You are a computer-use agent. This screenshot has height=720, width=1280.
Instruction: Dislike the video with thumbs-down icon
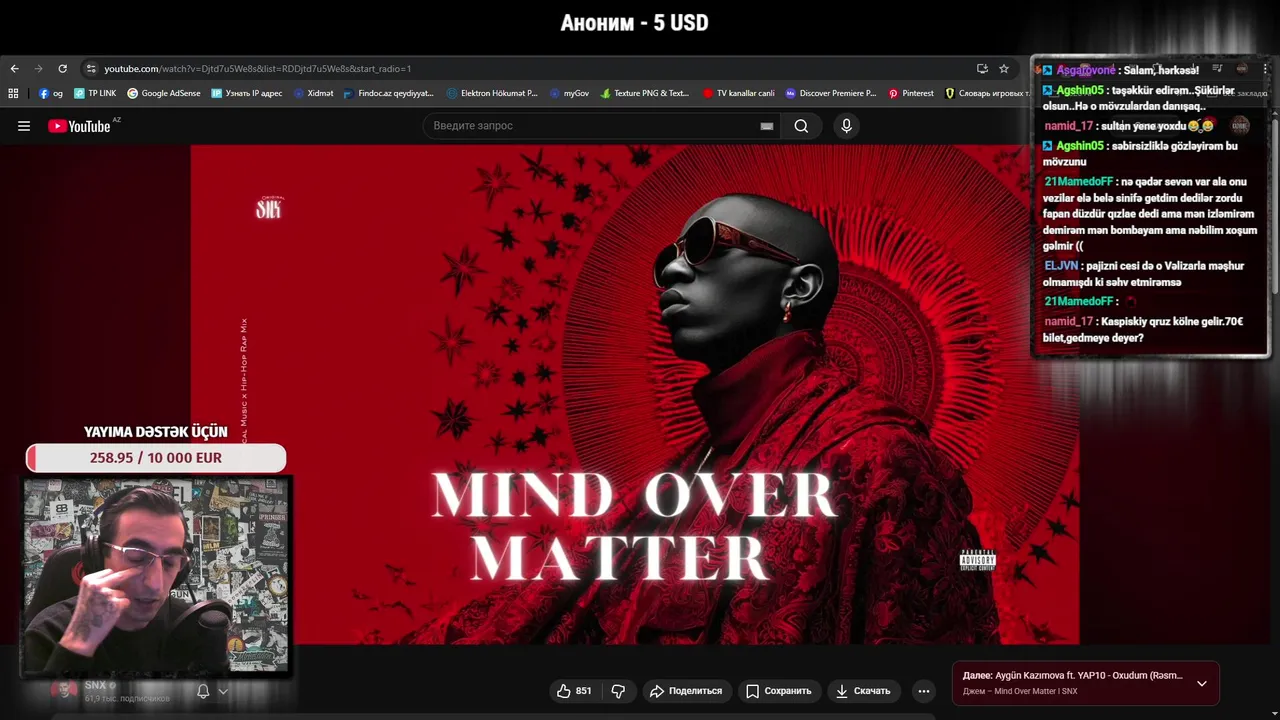[618, 691]
